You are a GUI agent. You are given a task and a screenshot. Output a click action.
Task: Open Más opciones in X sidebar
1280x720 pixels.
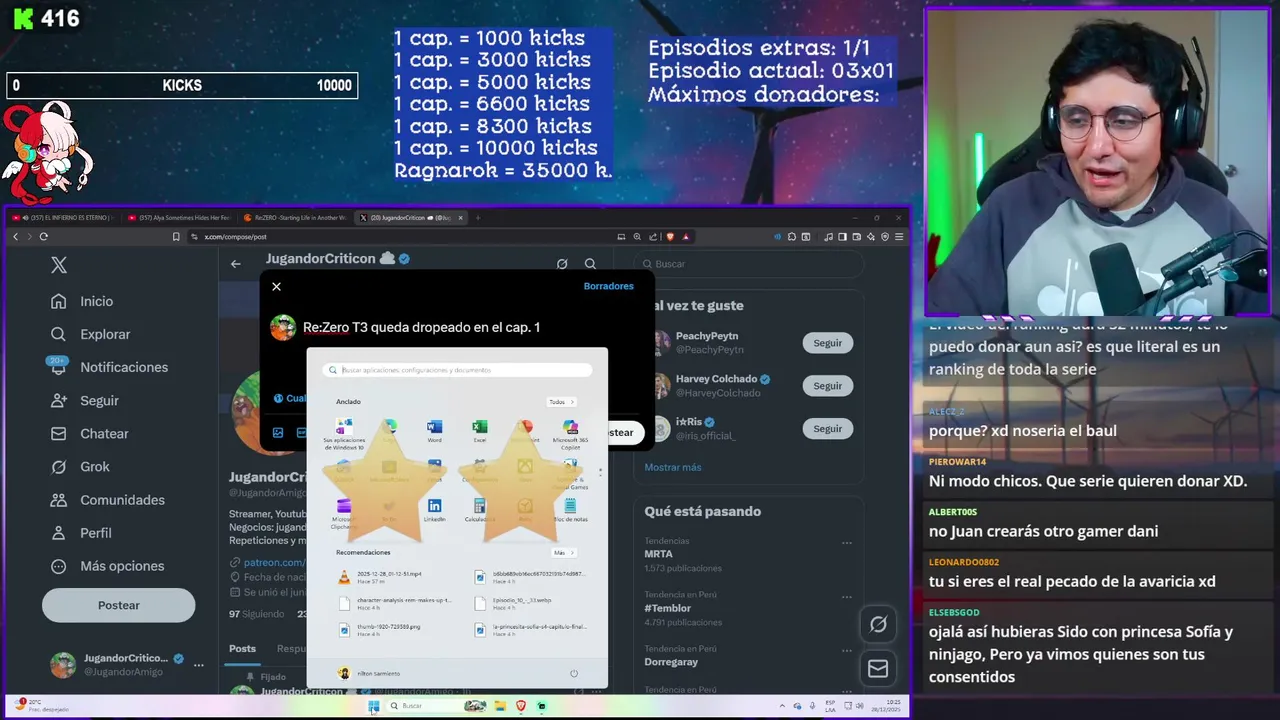coord(109,565)
